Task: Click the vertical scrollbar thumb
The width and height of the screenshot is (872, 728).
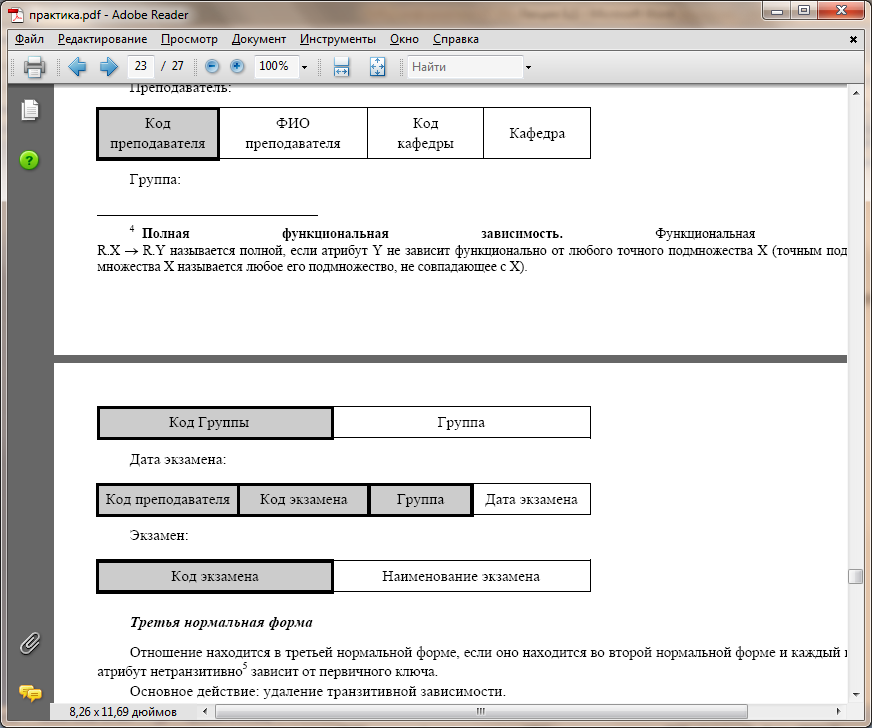Action: coord(855,576)
